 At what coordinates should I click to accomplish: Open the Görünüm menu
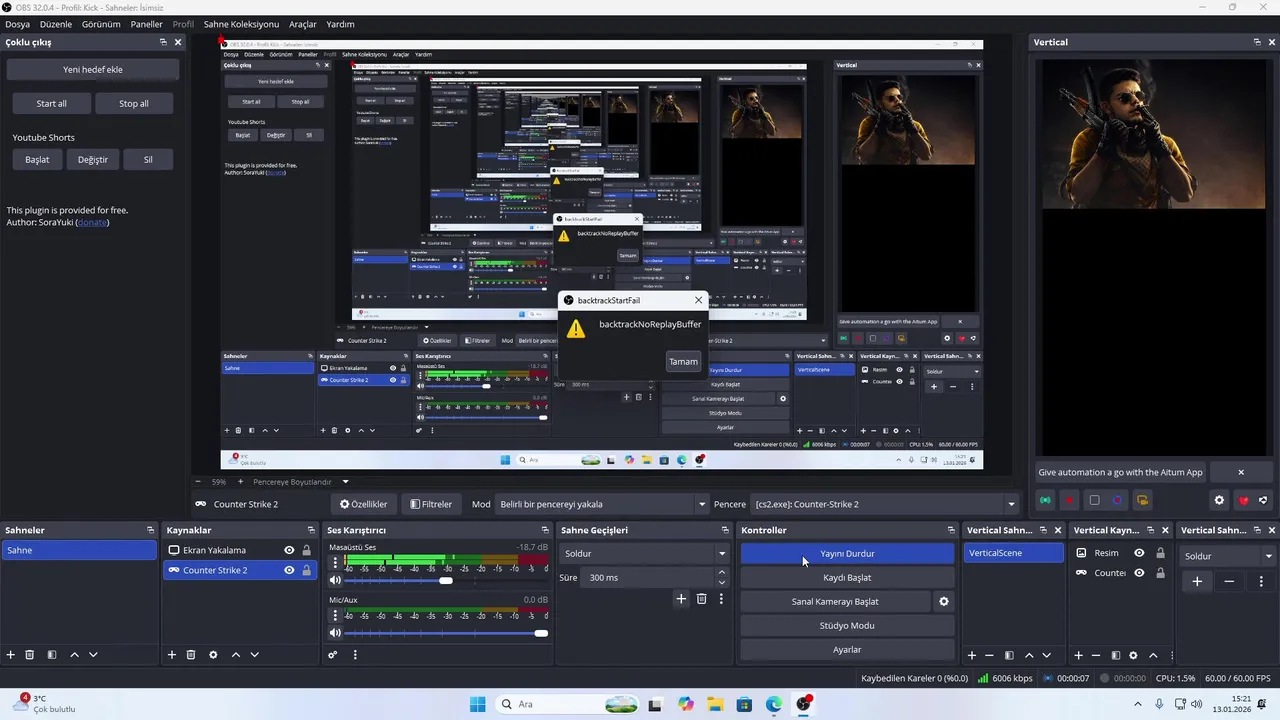click(x=101, y=24)
